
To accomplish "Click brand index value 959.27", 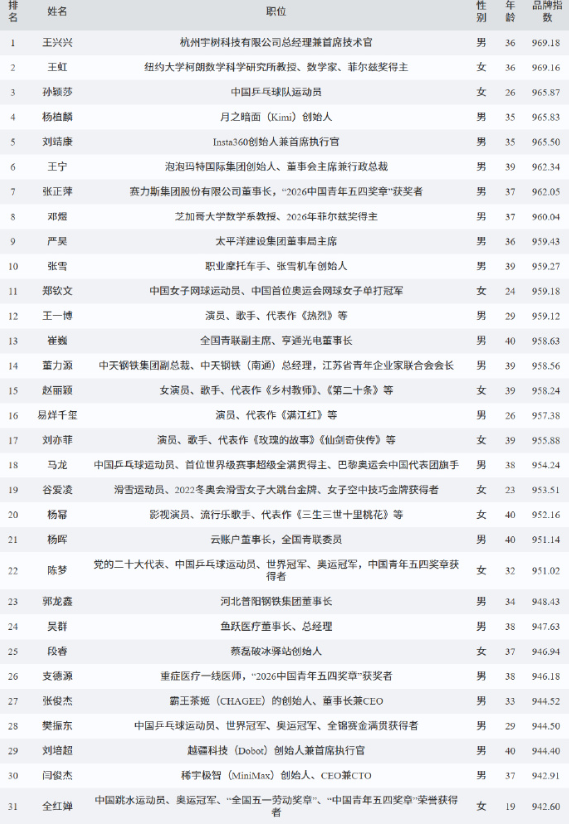I will click(x=546, y=266).
